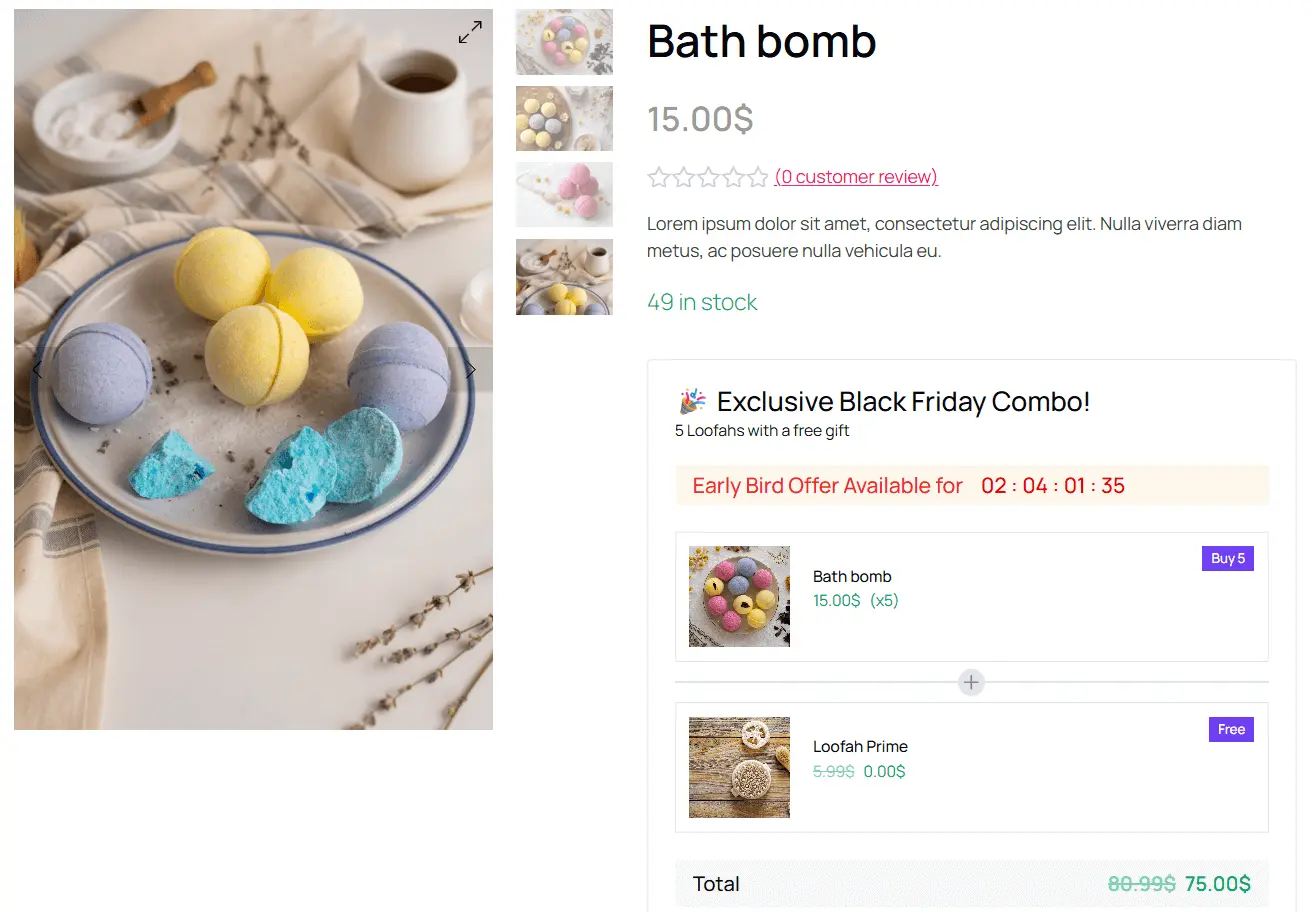
Task: Select the second thumbnail in the gallery
Action: (563, 118)
